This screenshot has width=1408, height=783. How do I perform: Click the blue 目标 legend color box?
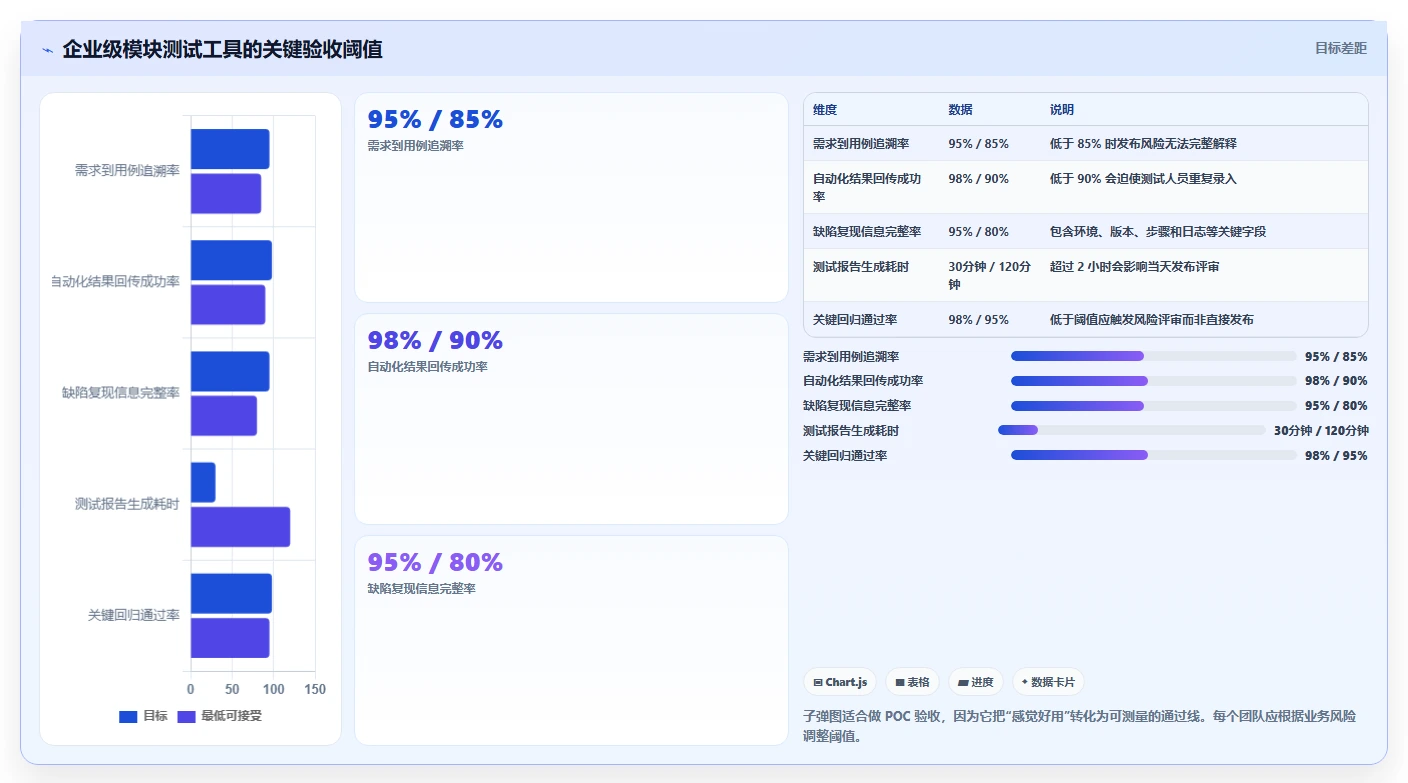(128, 716)
